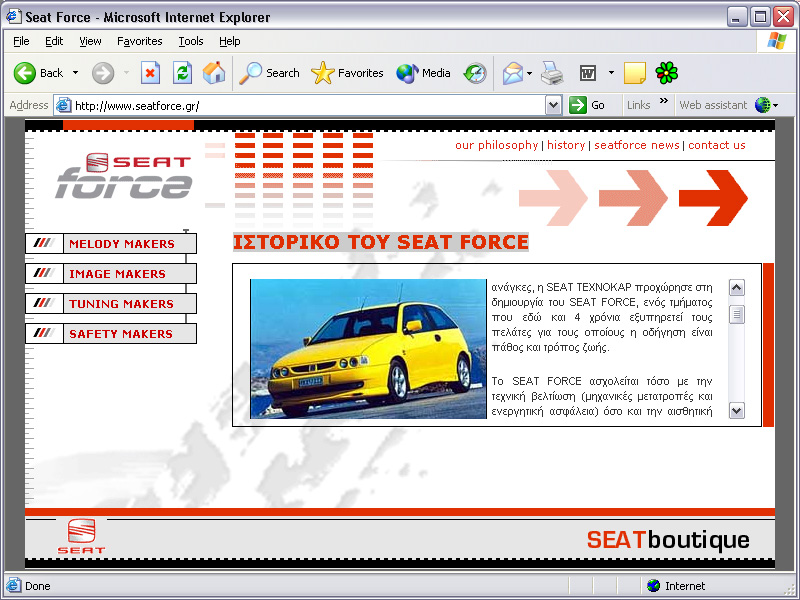Open the Edit menu
800x600 pixels.
coord(54,41)
